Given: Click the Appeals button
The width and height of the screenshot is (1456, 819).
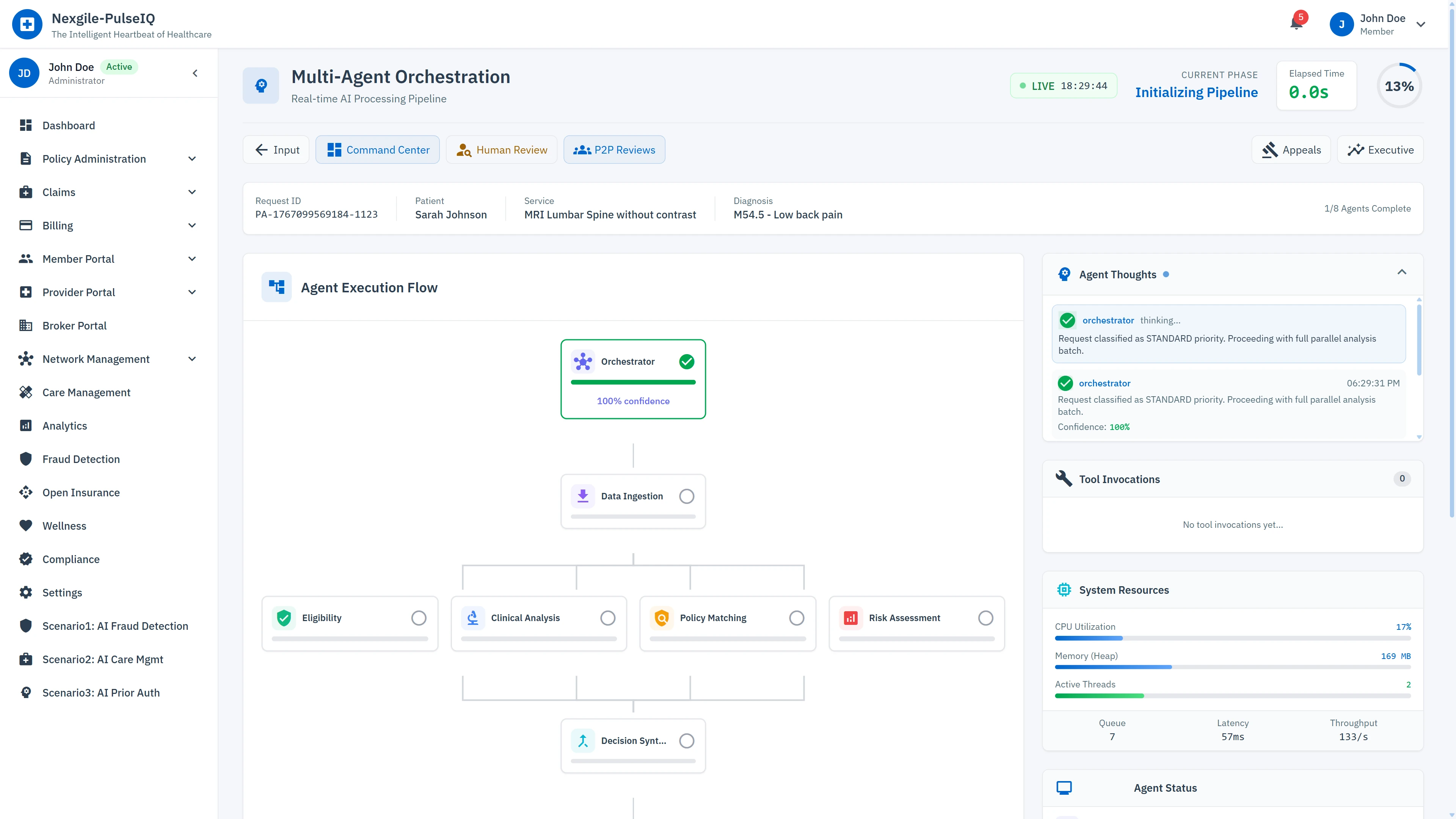Looking at the screenshot, I should (x=1291, y=149).
